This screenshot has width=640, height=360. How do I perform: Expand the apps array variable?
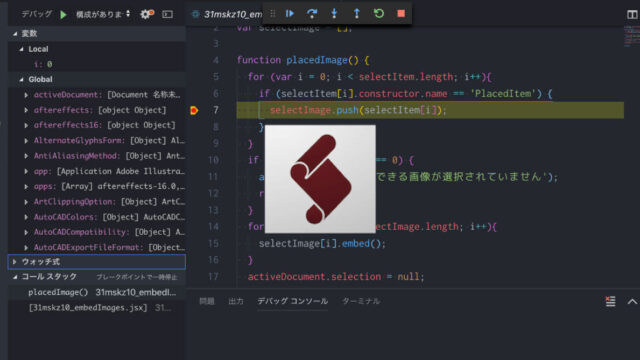26,186
